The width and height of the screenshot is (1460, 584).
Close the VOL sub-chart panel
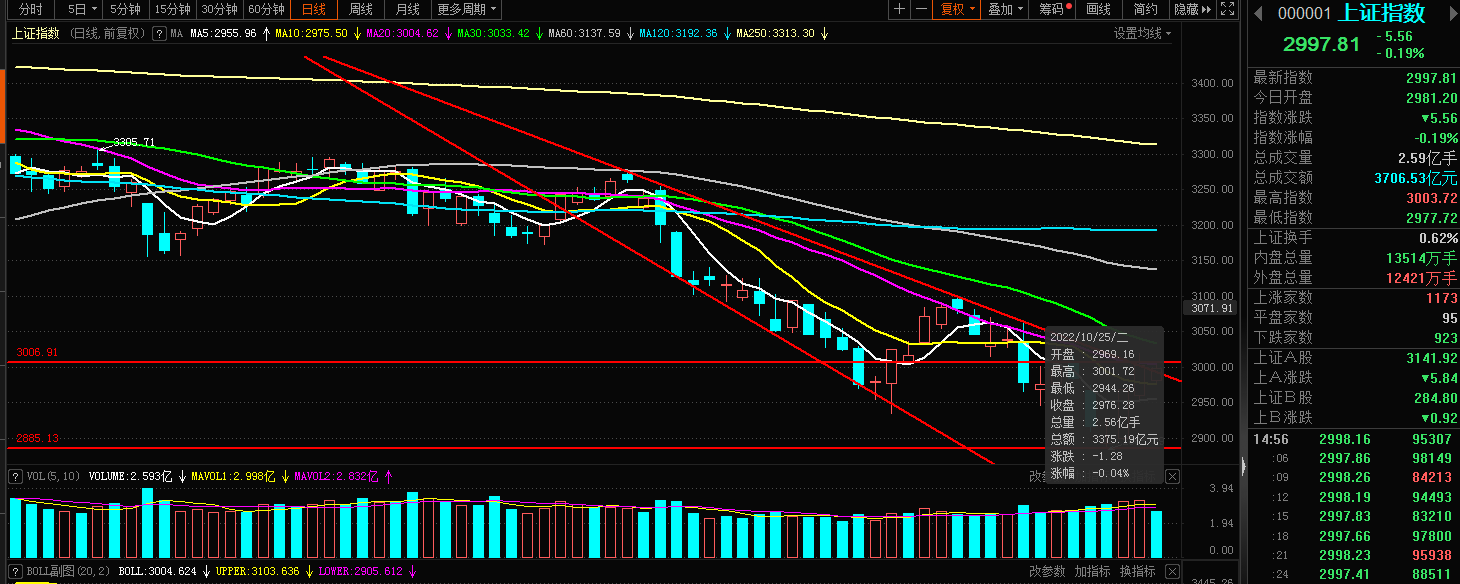[x=1173, y=476]
